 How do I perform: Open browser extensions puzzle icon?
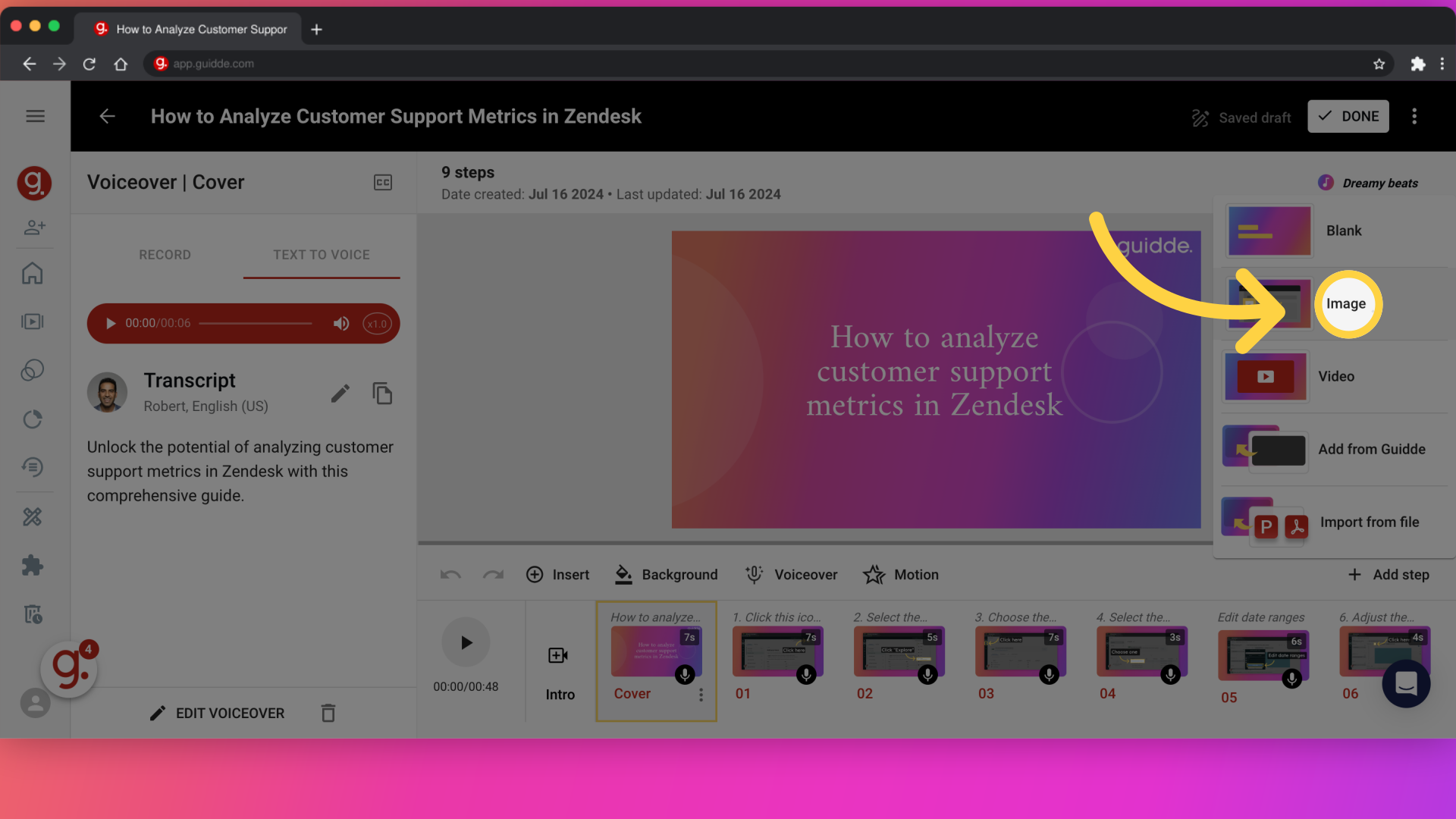click(1417, 64)
